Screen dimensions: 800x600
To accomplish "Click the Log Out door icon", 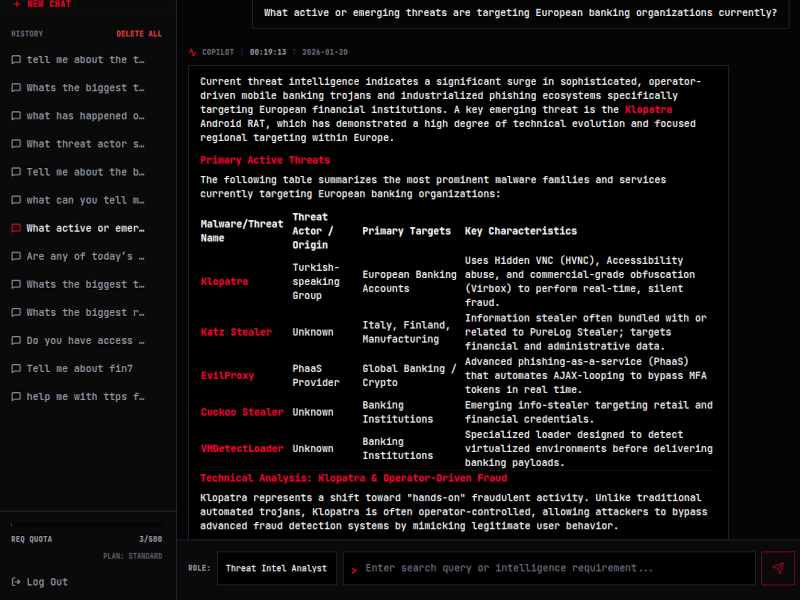I will [14, 581].
